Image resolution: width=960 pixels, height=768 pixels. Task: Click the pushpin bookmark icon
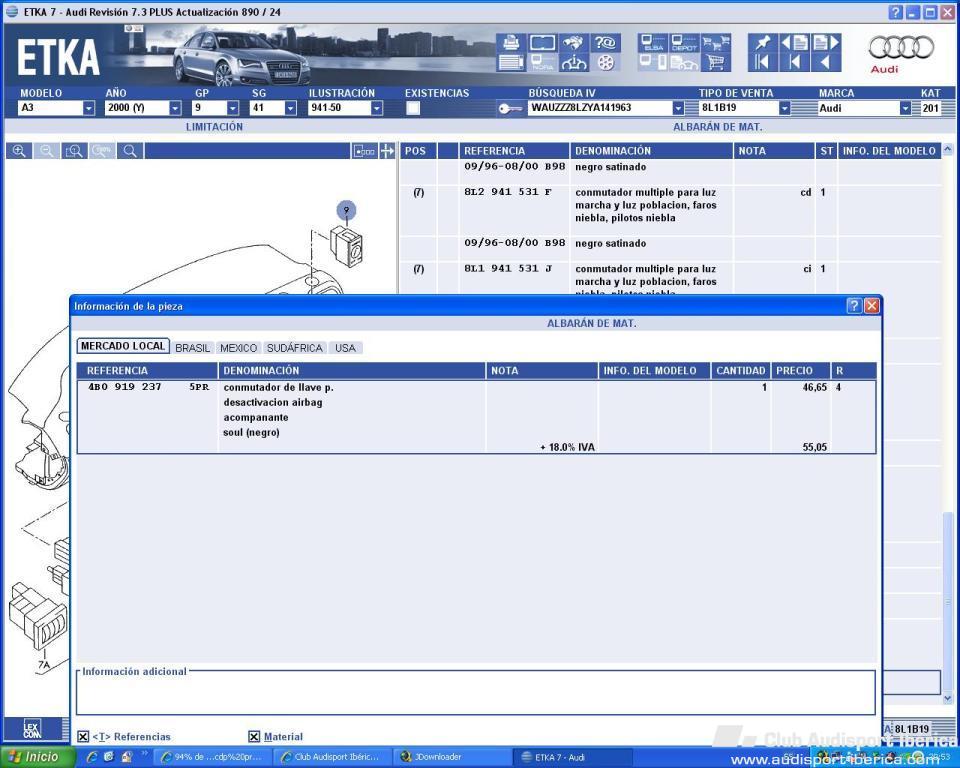click(x=762, y=42)
